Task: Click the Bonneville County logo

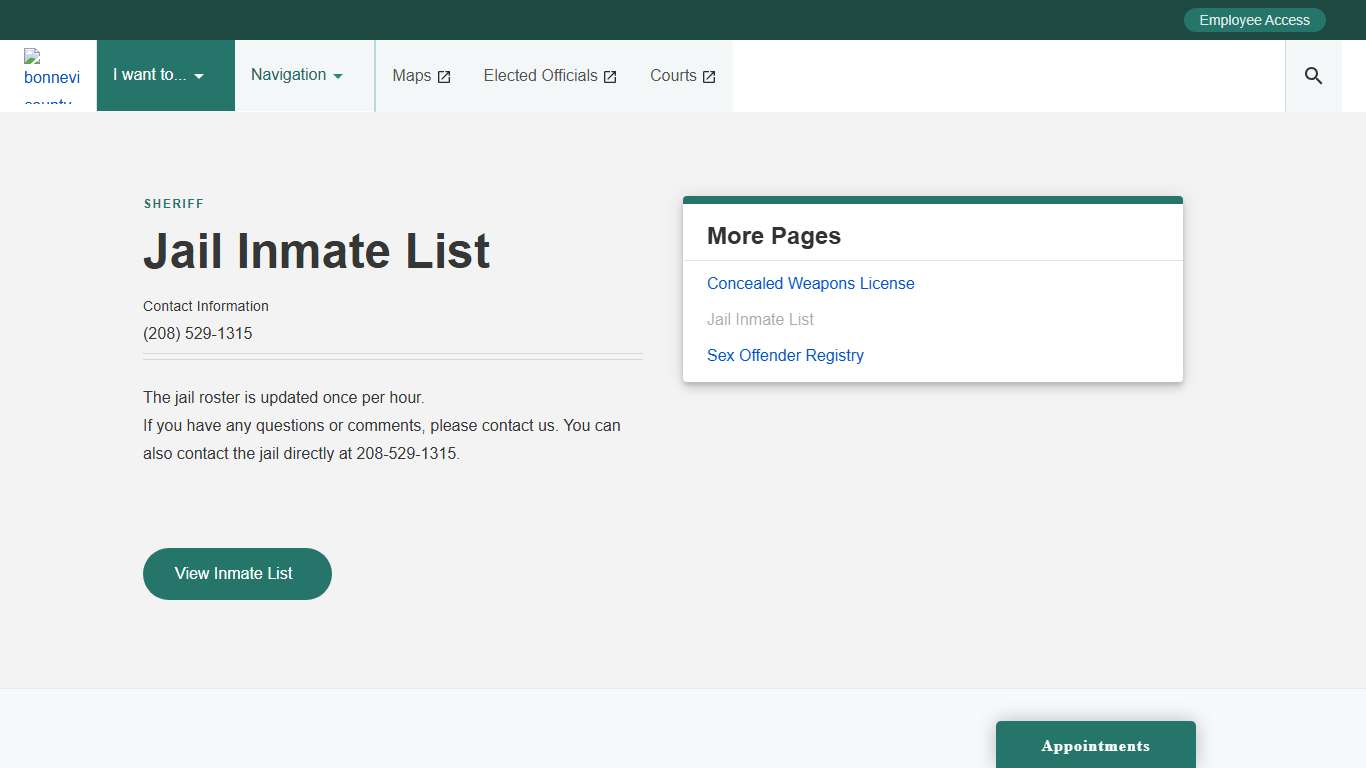Action: pyautogui.click(x=51, y=76)
